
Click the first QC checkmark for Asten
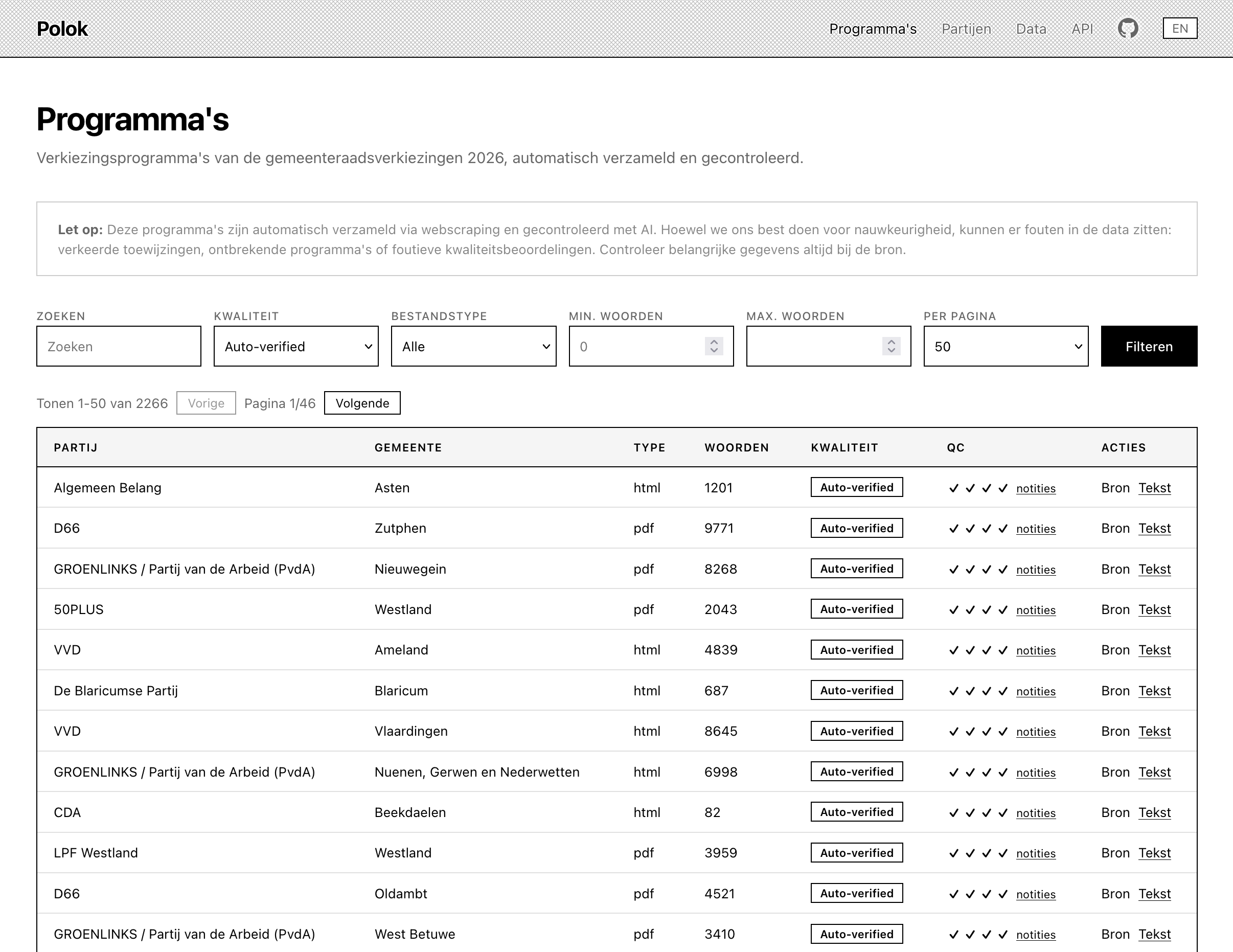[953, 488]
